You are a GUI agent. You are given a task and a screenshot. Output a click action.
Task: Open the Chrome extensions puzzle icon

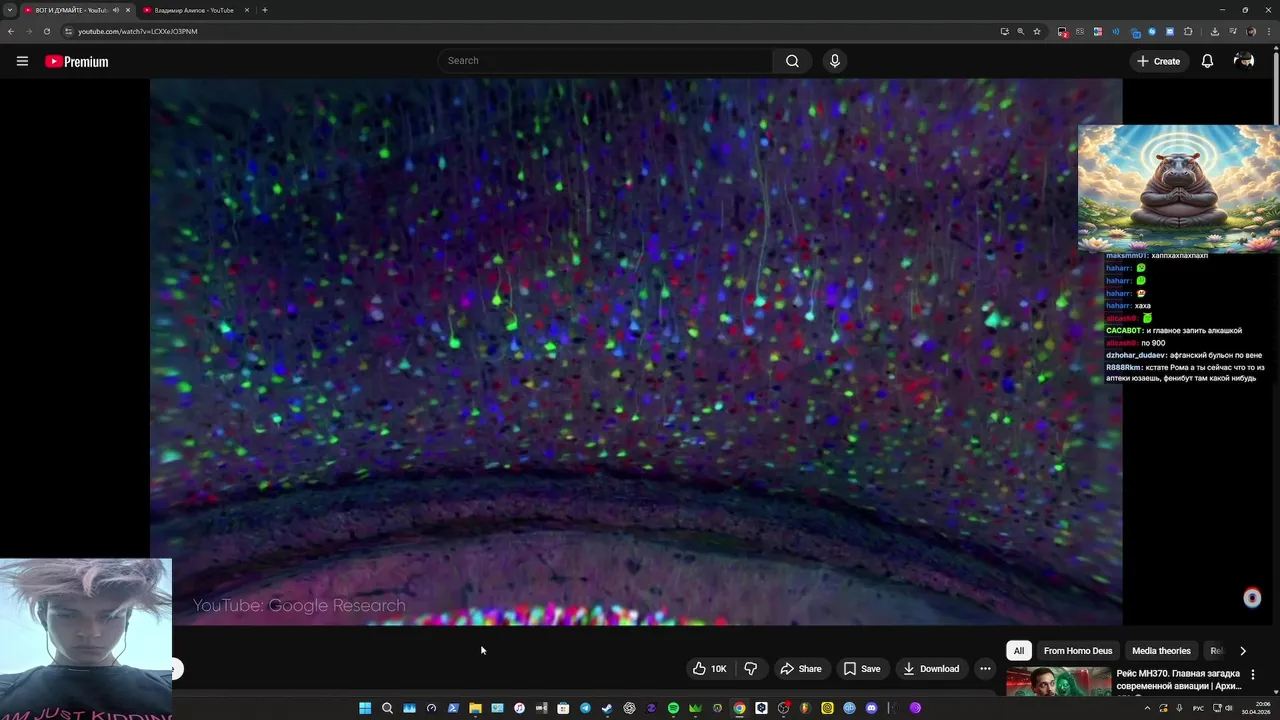click(x=1188, y=31)
